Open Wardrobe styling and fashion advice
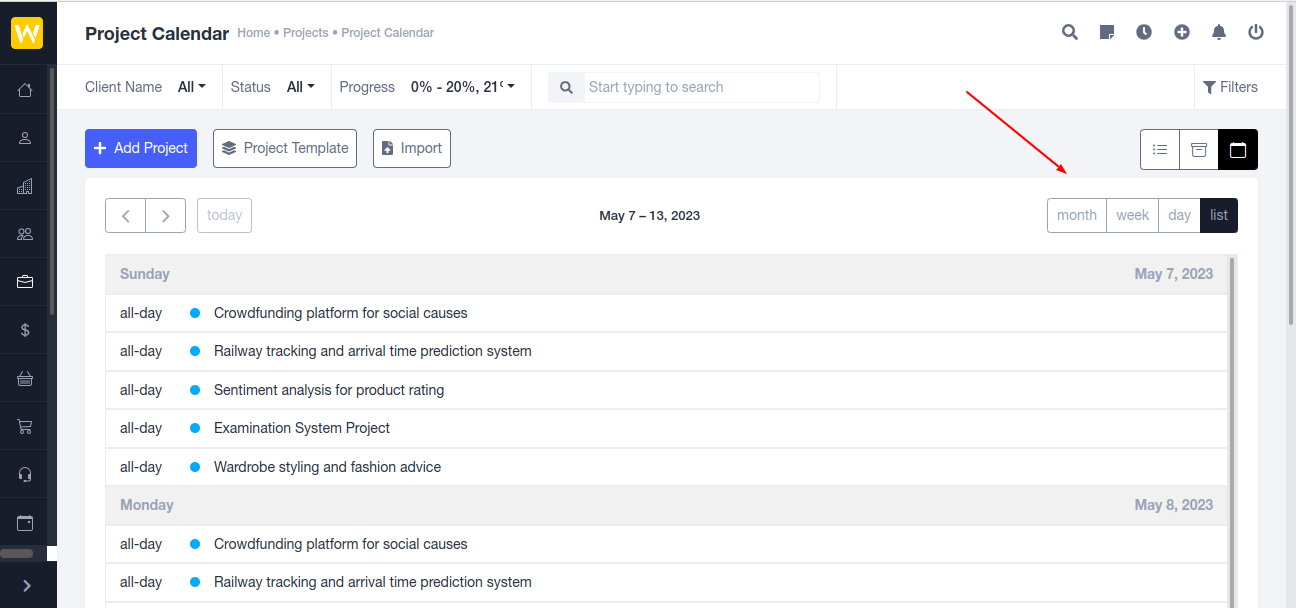 click(327, 467)
